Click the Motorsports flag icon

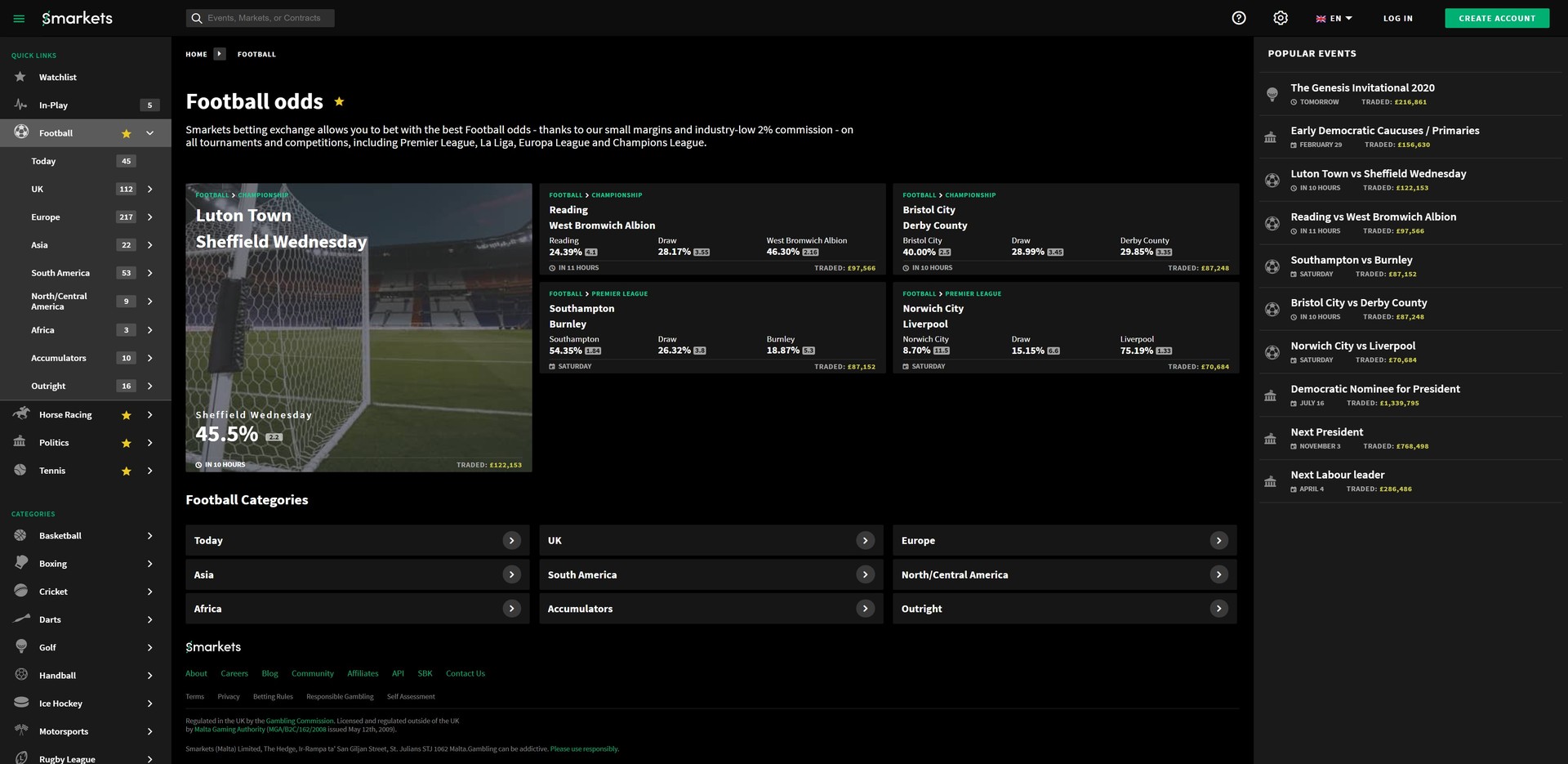[21, 730]
